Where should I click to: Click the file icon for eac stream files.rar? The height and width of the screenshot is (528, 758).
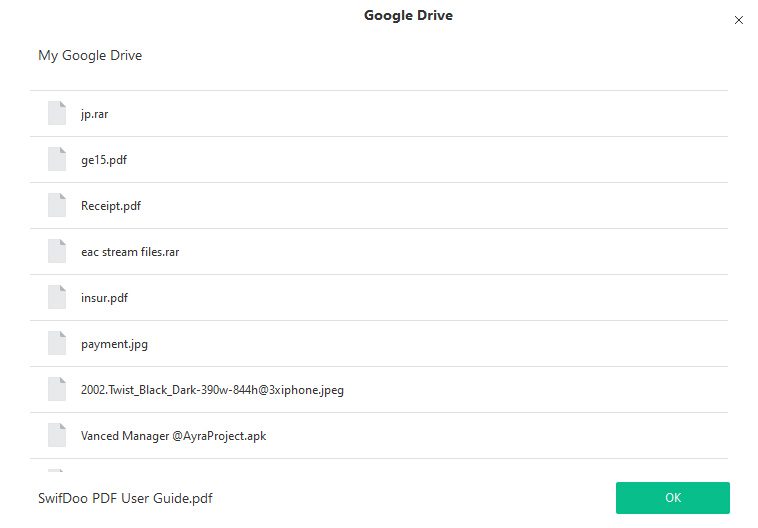coord(57,251)
